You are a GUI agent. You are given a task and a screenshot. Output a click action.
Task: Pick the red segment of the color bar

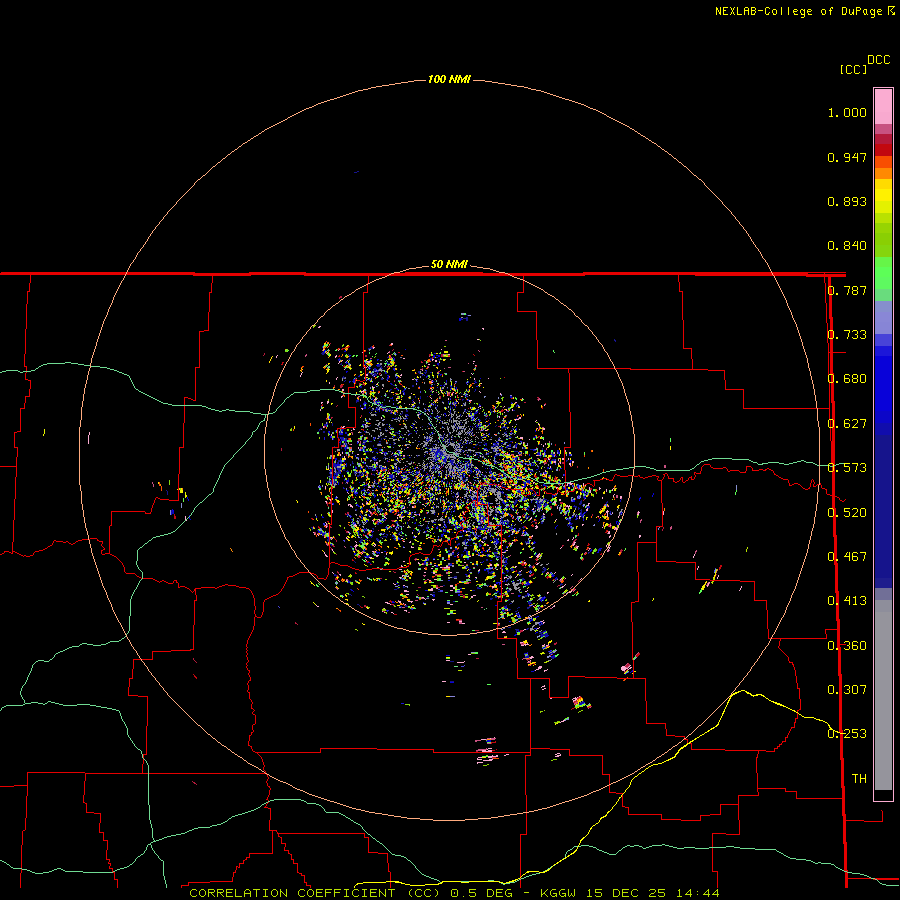(x=883, y=150)
